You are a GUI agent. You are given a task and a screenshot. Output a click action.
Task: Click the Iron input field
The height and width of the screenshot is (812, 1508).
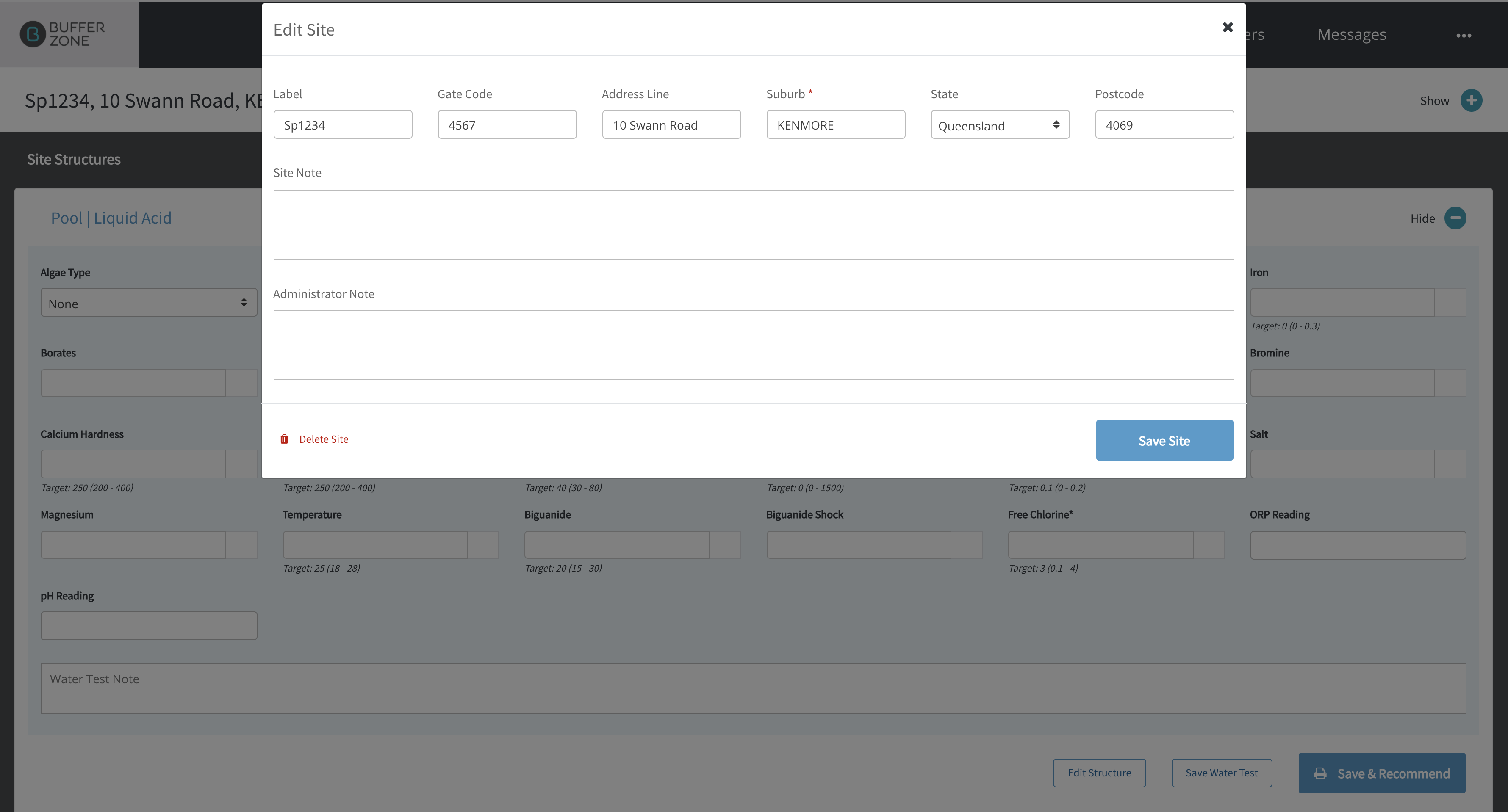[1342, 302]
